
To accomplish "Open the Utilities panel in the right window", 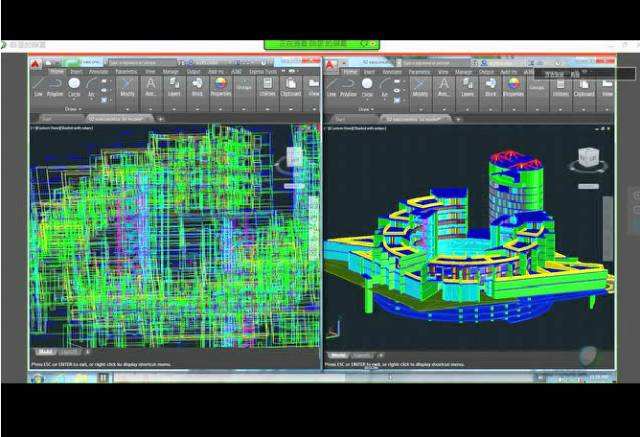I will click(560, 88).
